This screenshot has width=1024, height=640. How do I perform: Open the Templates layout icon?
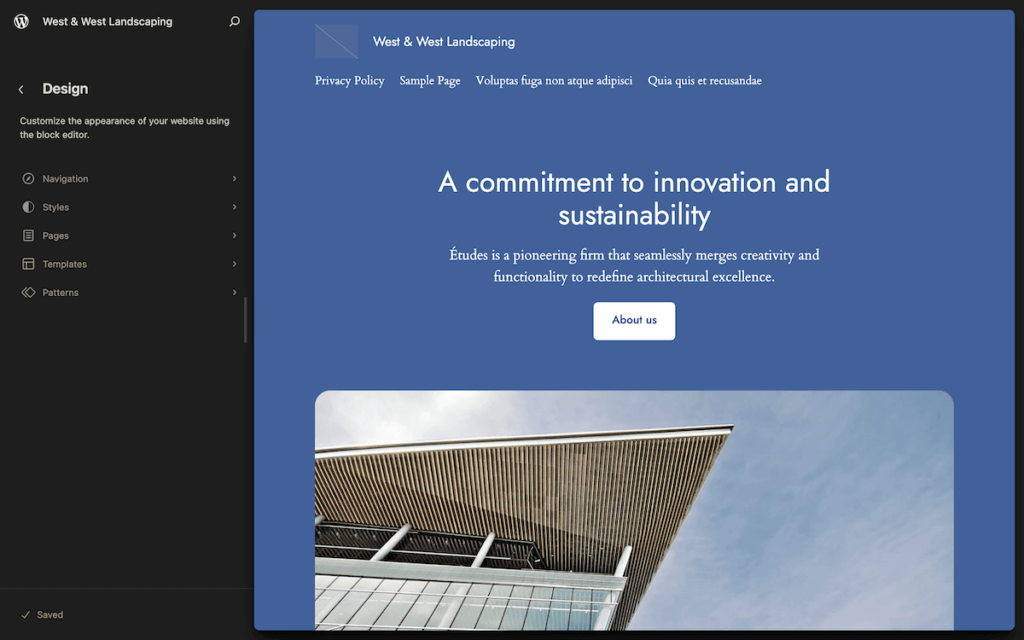coord(27,263)
